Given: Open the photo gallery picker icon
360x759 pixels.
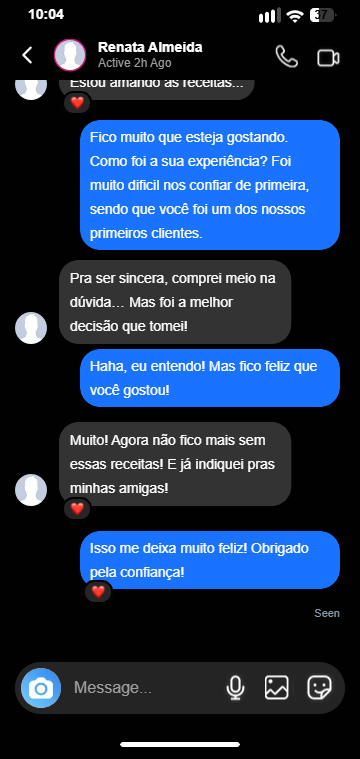Looking at the screenshot, I should click(277, 688).
